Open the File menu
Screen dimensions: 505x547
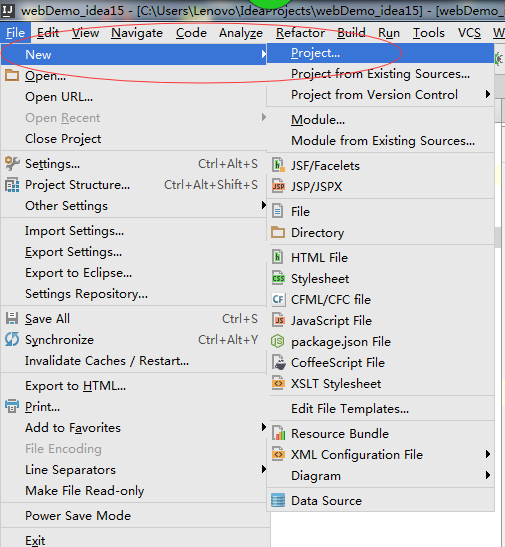pos(16,33)
